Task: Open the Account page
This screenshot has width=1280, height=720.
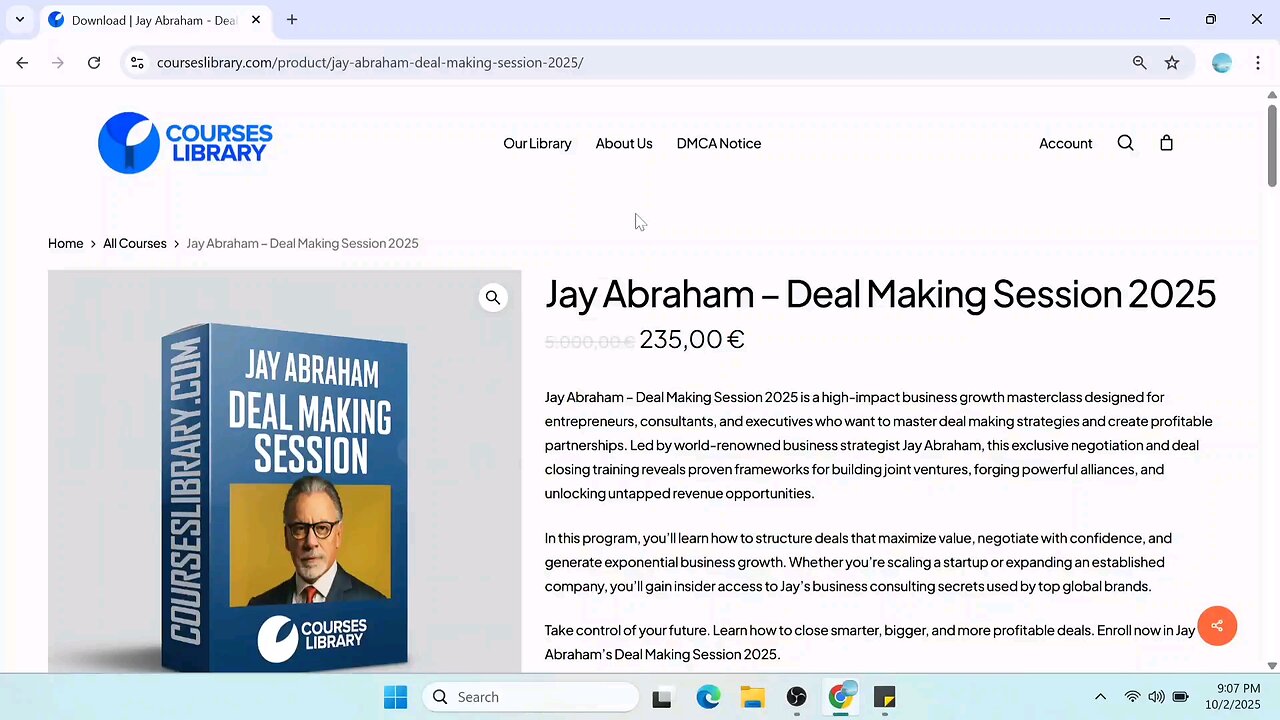Action: 1065,143
